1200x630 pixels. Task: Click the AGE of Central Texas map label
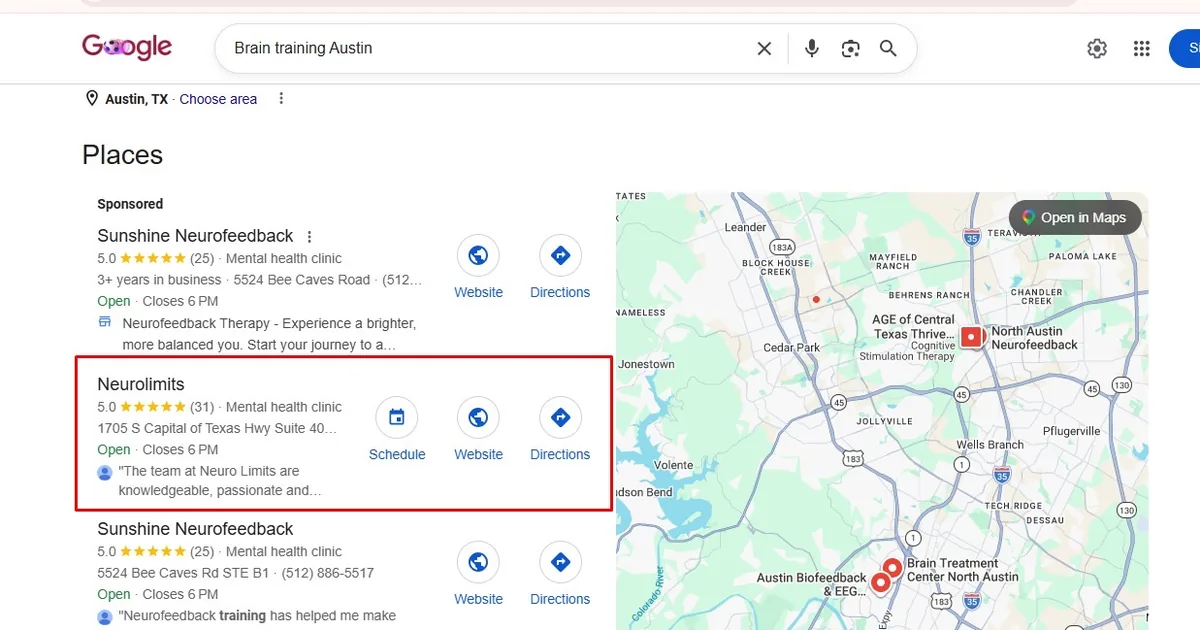[x=913, y=327]
